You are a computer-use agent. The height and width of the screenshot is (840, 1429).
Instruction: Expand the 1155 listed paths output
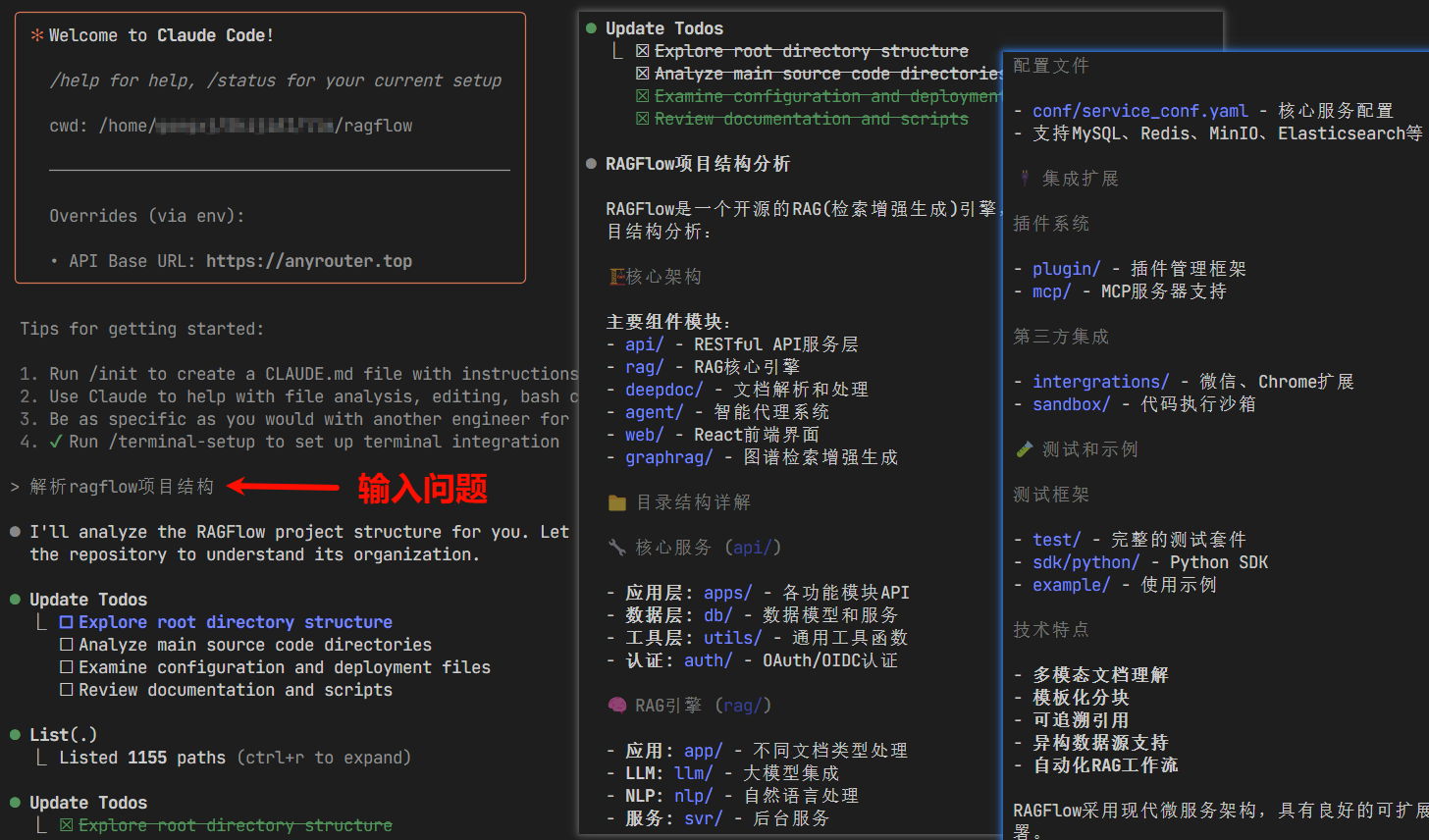(226, 757)
